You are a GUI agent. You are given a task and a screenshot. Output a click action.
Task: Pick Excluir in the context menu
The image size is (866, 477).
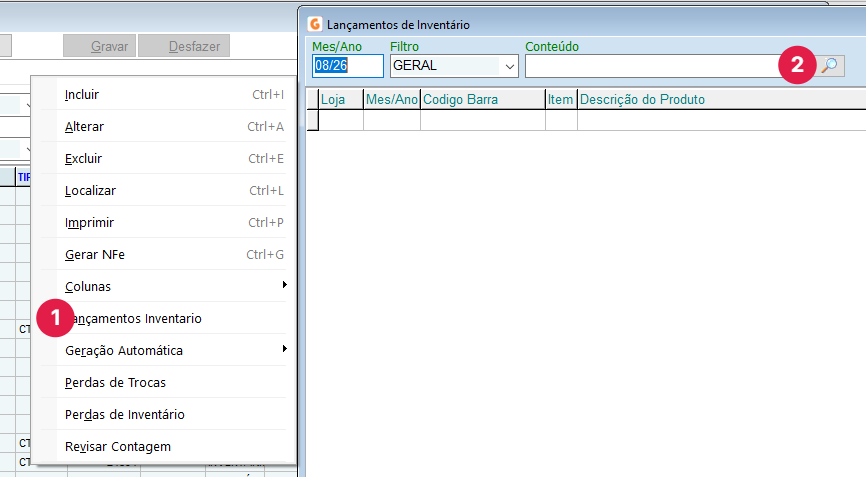[x=165, y=158]
